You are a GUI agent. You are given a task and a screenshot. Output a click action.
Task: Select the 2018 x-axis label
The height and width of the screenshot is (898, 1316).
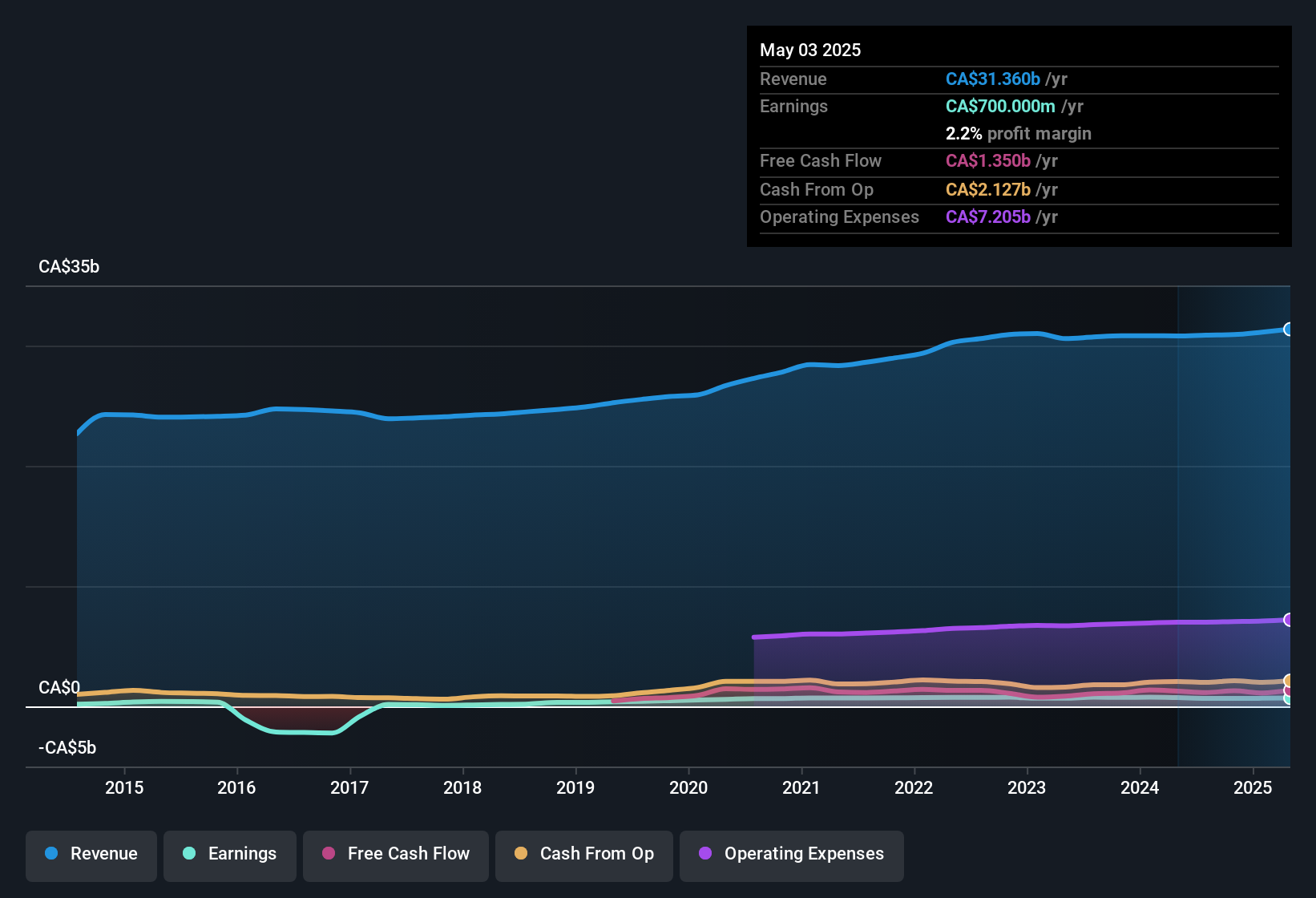462,787
